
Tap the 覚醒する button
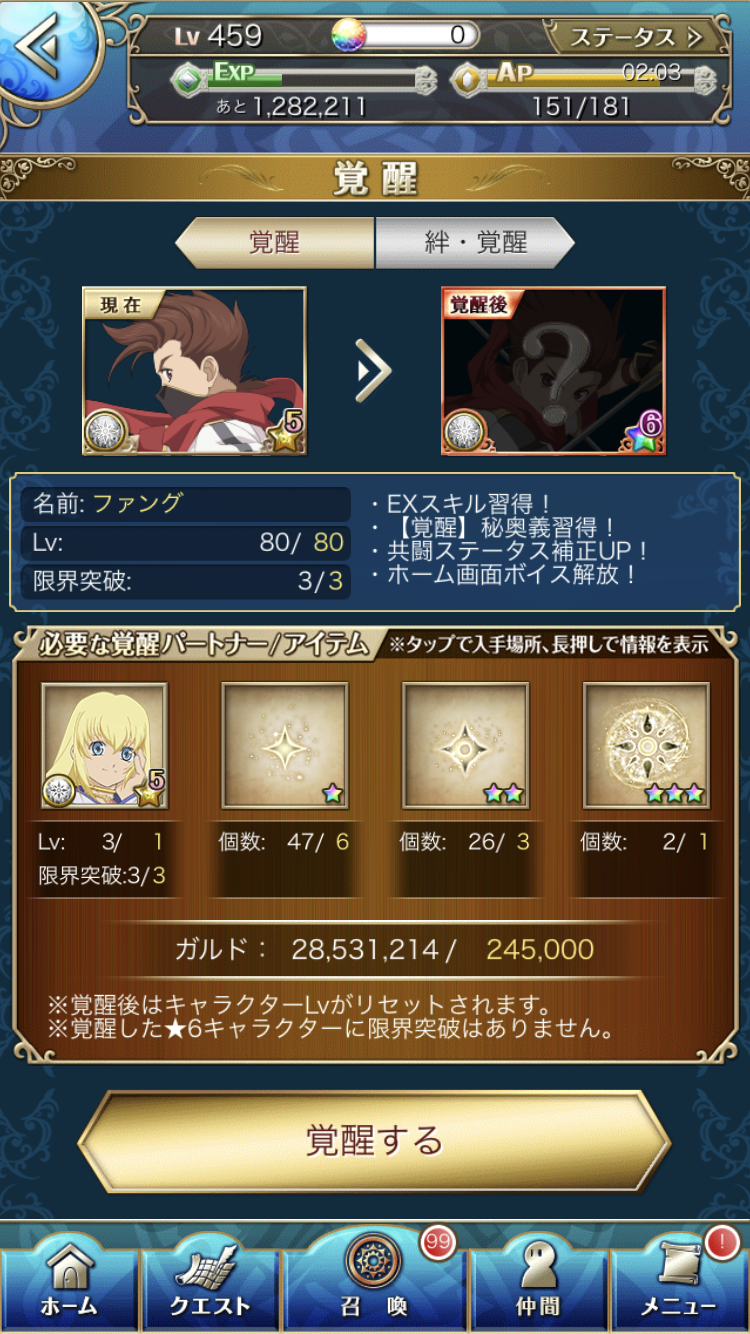click(x=374, y=1141)
